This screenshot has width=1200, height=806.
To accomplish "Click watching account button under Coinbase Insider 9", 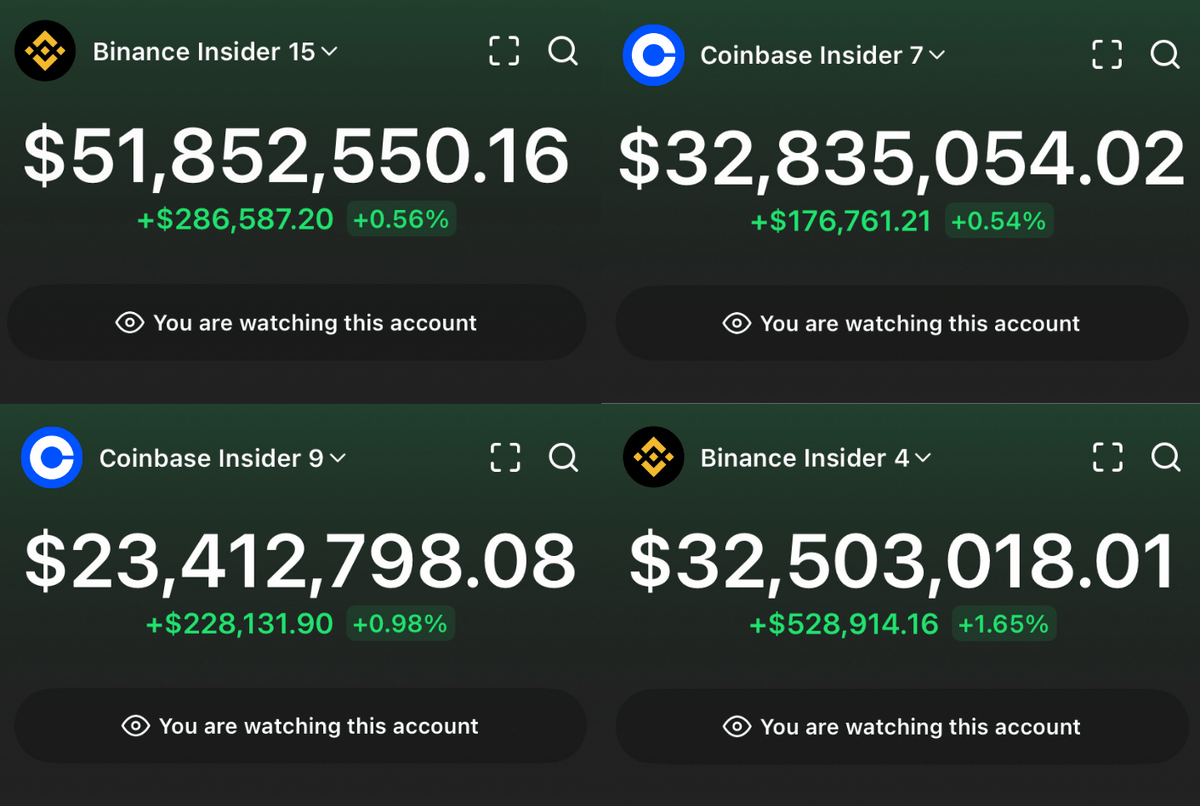I will point(300,726).
